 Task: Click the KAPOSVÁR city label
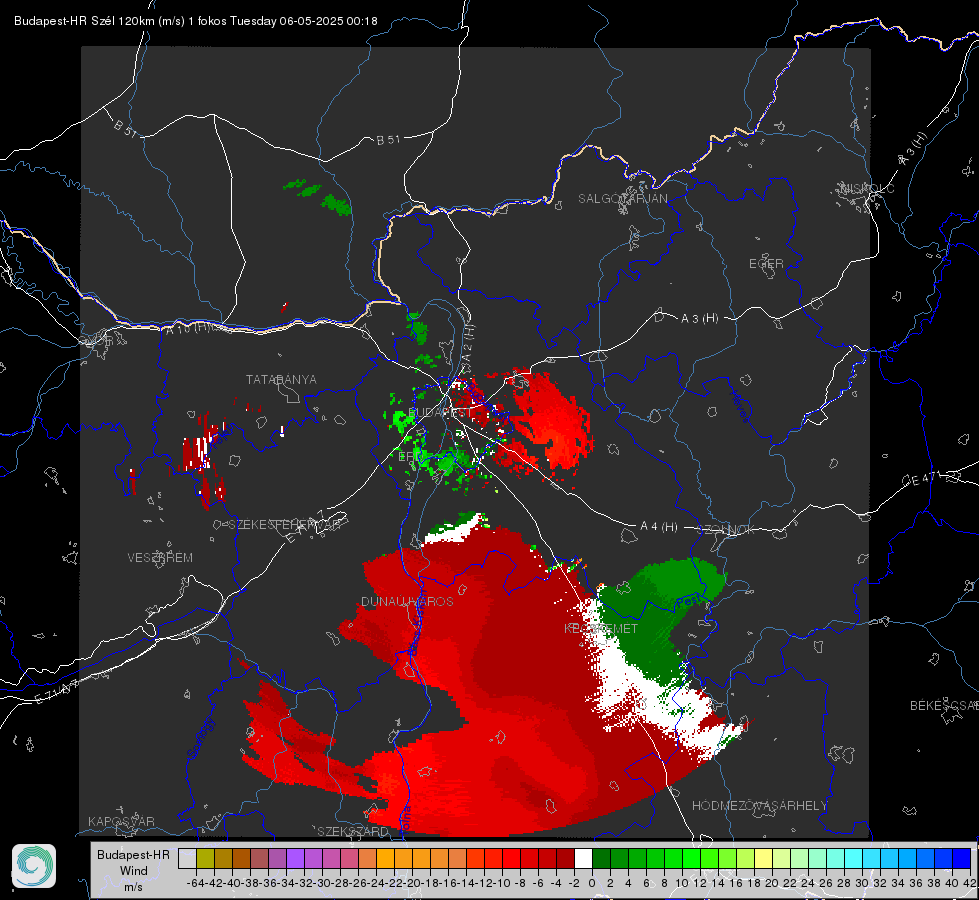121,821
